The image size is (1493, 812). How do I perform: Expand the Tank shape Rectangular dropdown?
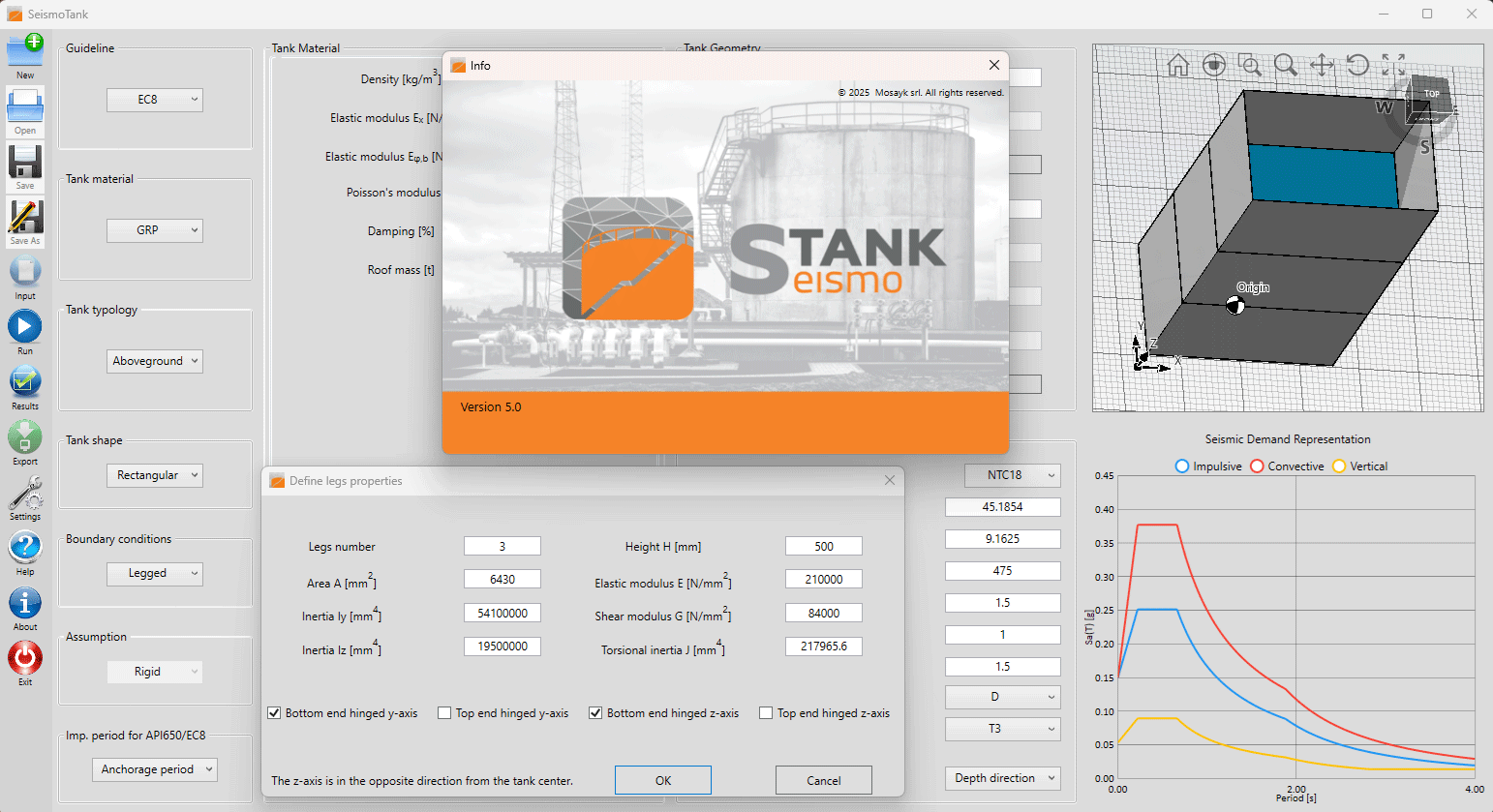click(155, 475)
